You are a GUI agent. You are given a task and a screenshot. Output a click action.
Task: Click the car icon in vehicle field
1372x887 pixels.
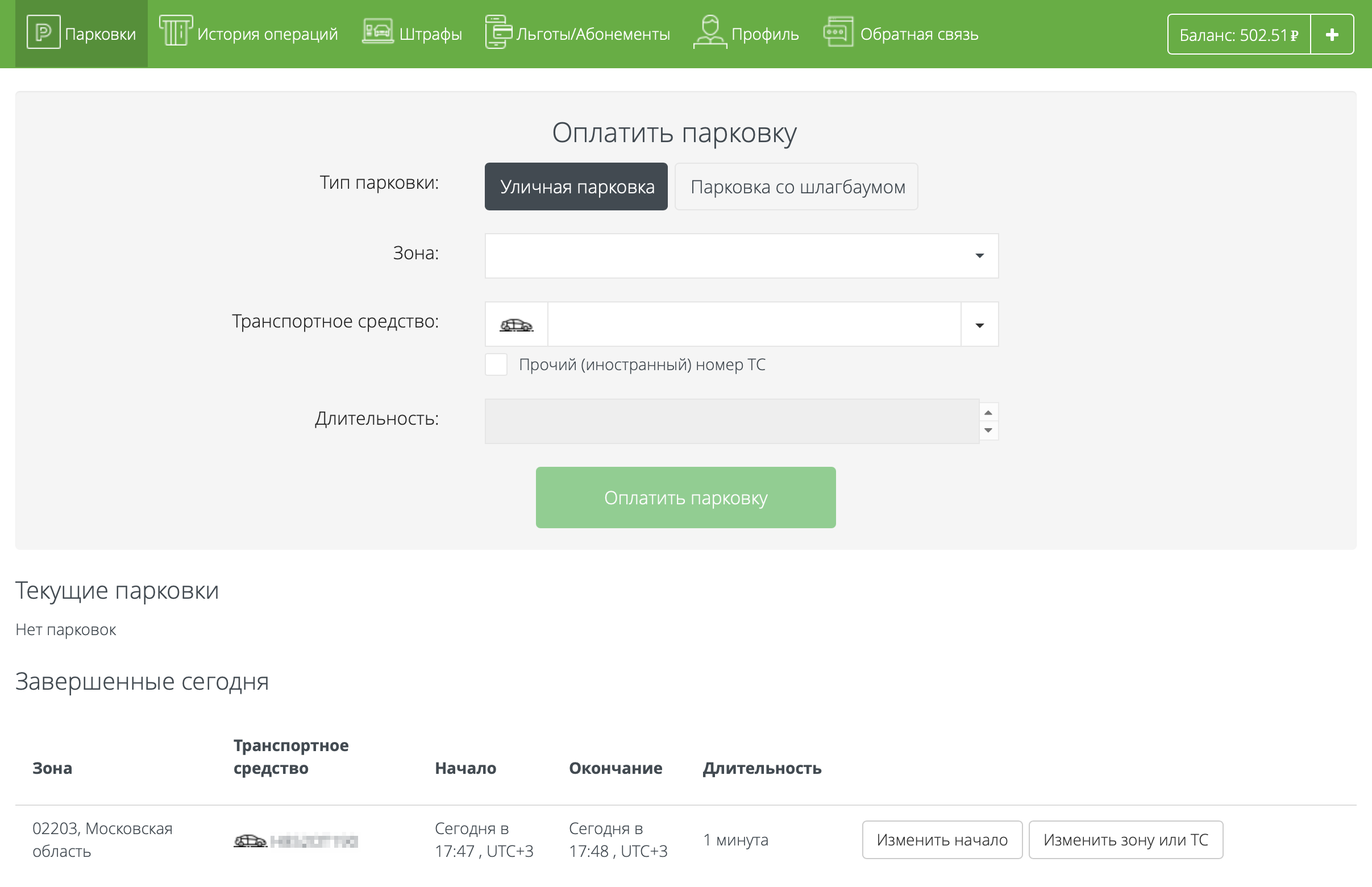516,325
